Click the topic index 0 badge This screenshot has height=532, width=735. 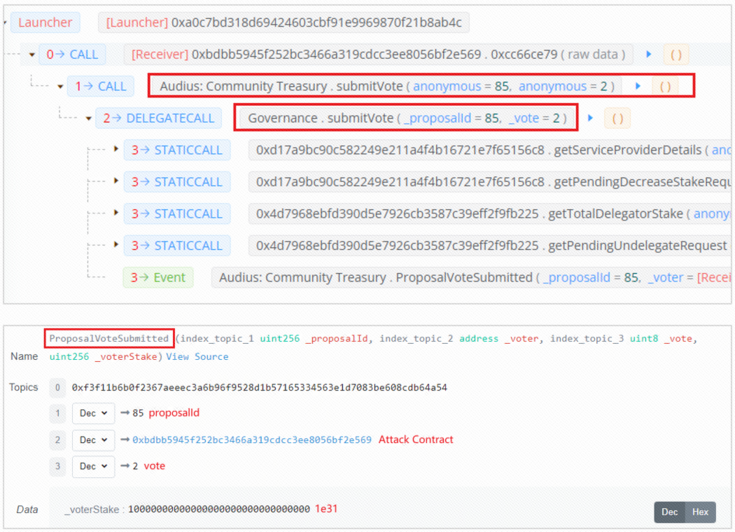pyautogui.click(x=58, y=388)
